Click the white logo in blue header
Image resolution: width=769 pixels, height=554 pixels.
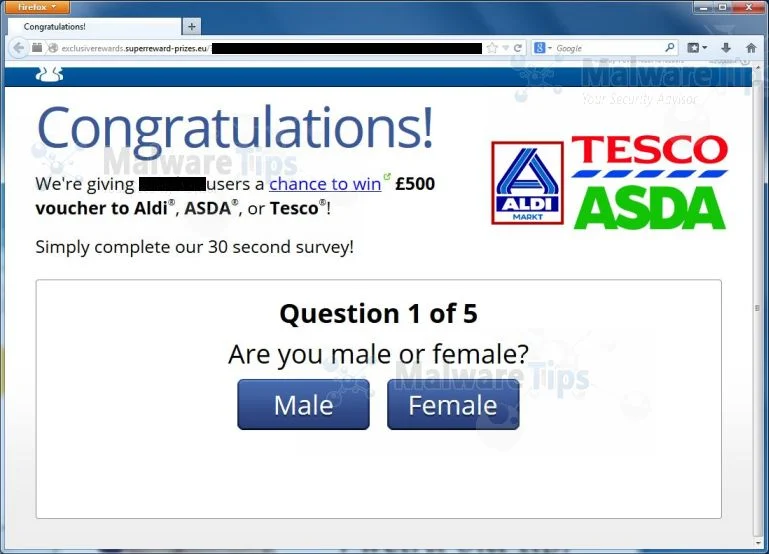click(x=49, y=75)
